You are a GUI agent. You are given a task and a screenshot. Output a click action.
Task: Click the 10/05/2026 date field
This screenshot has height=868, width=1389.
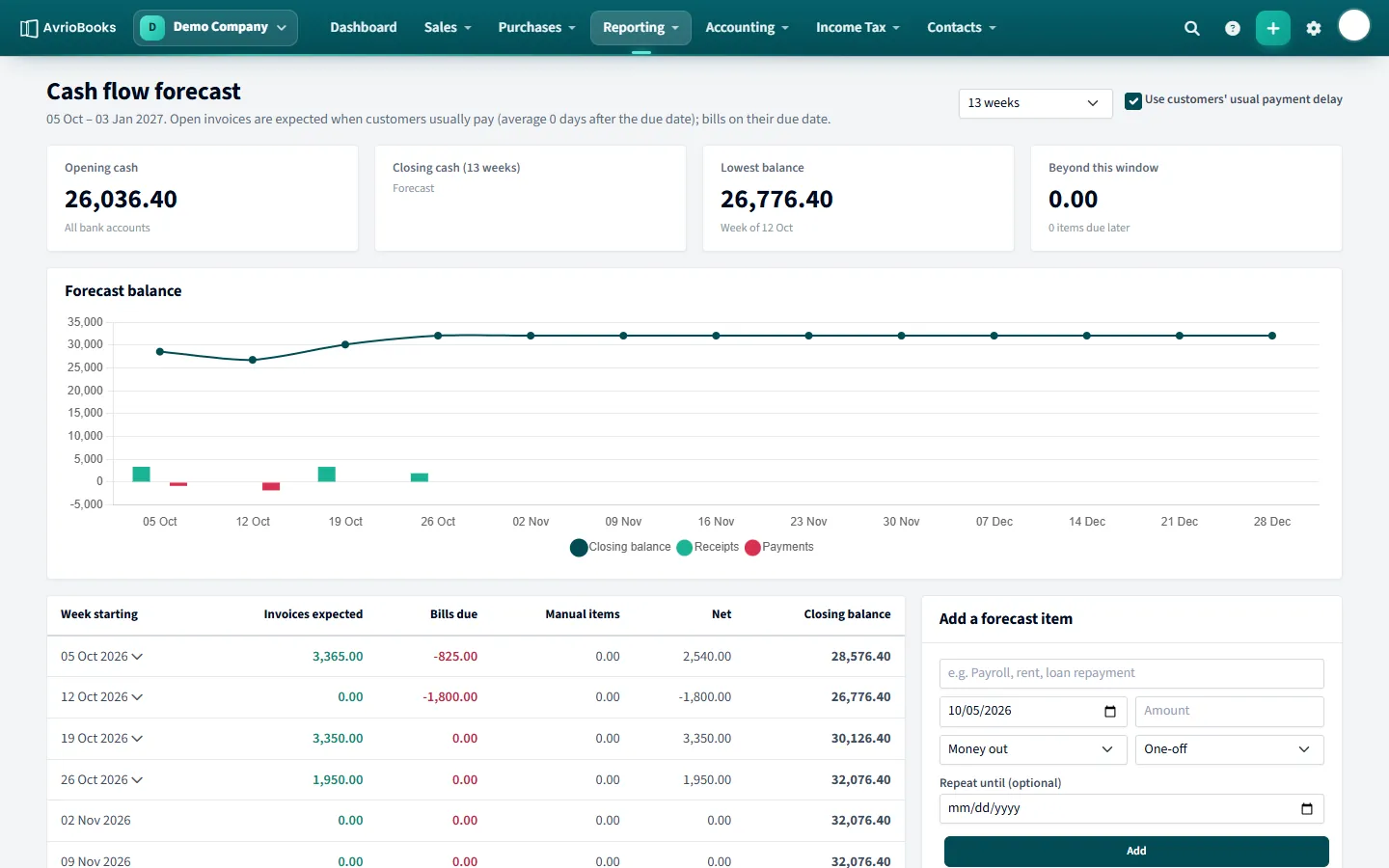[1033, 712]
